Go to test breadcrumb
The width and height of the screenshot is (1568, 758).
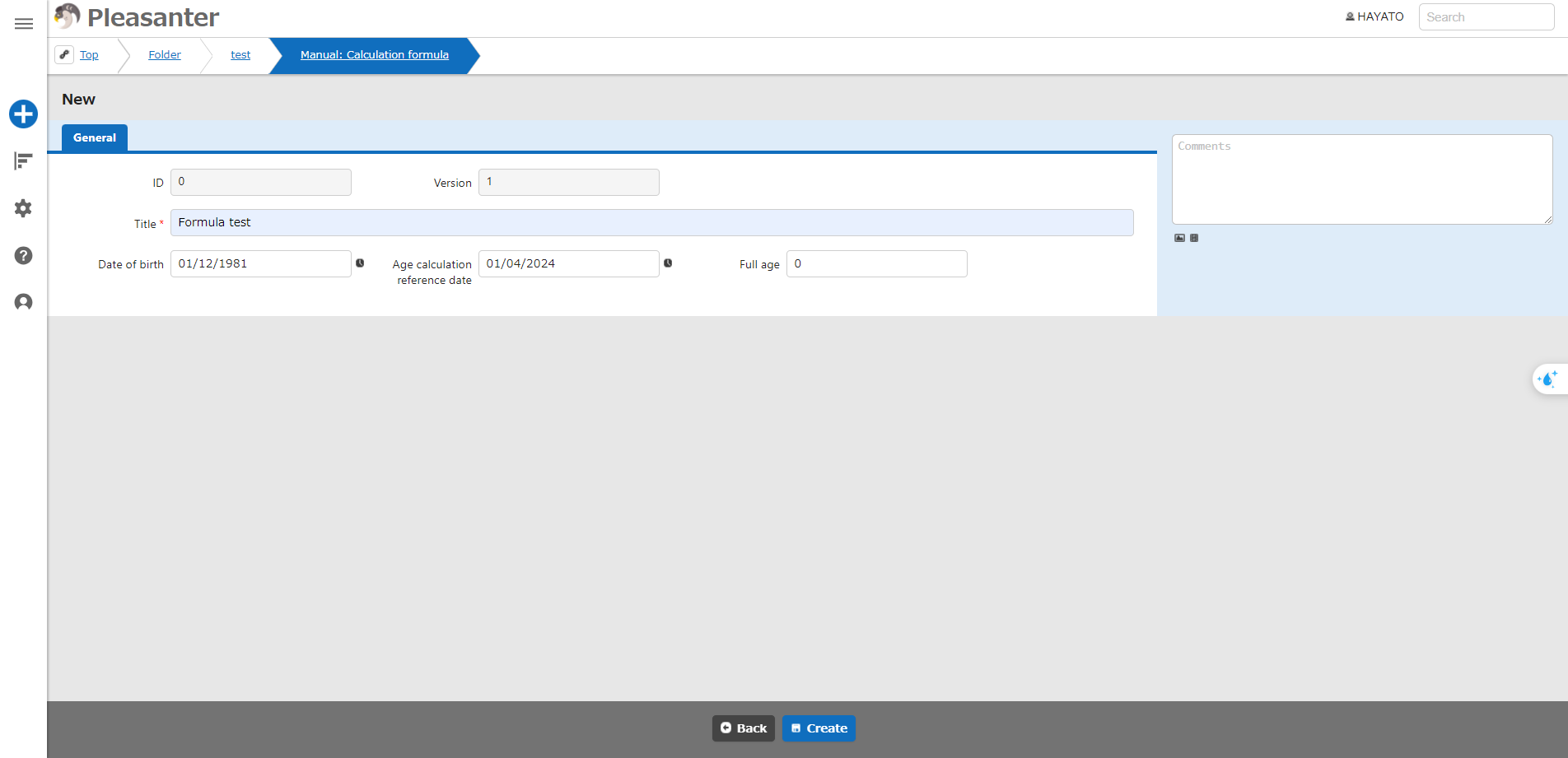(x=240, y=54)
